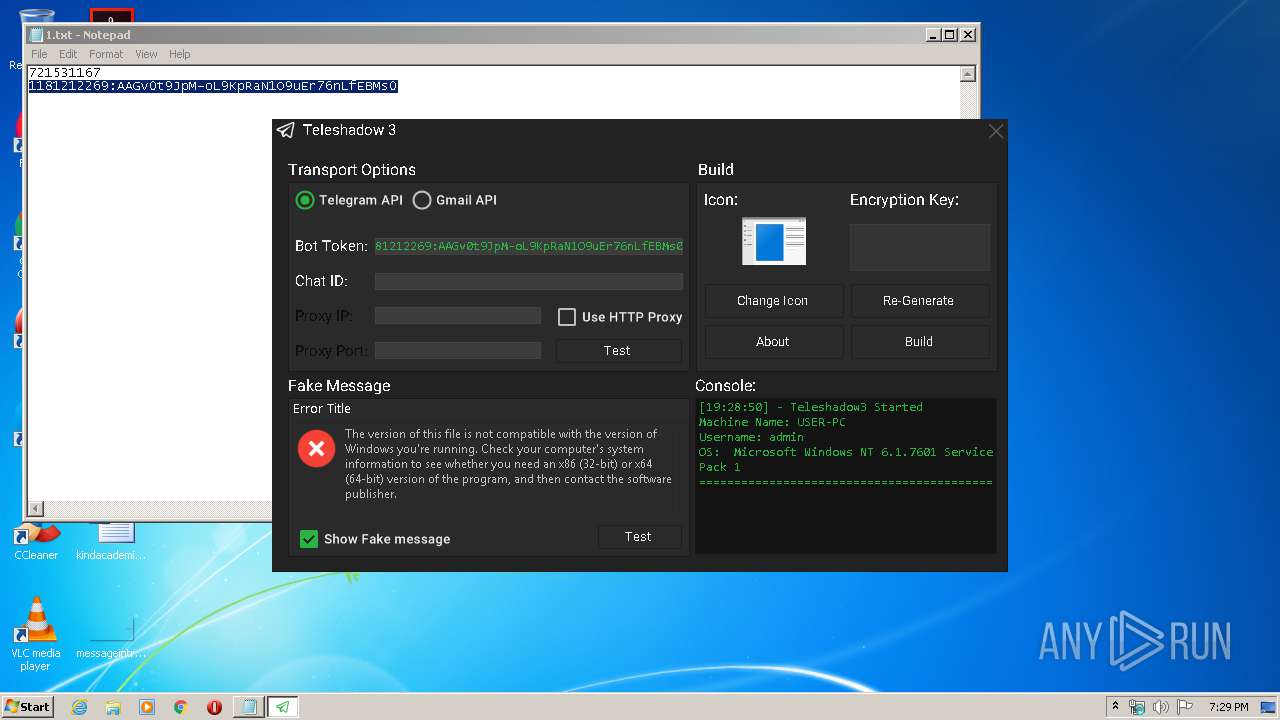
Task: Click the Bot Token input field
Action: [529, 246]
